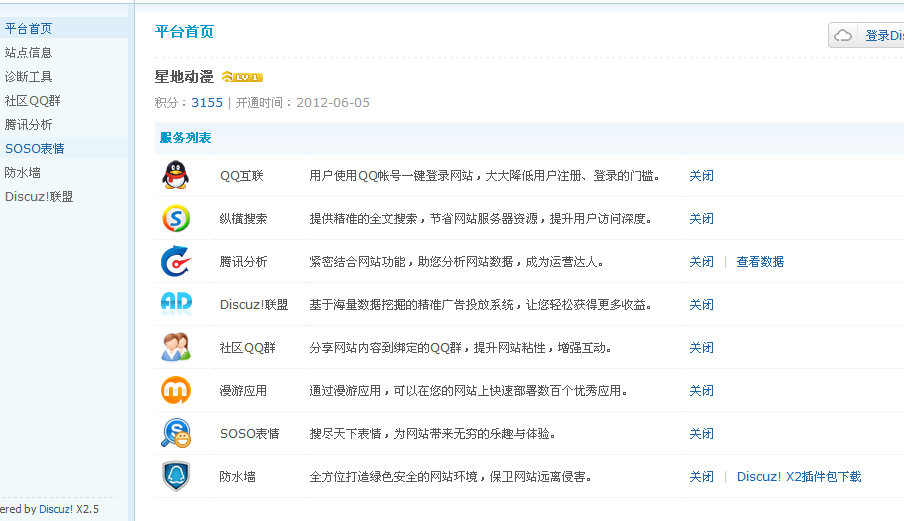This screenshot has width=904, height=521.
Task: Click SOSO表情 service name in list
Action: tap(250, 433)
